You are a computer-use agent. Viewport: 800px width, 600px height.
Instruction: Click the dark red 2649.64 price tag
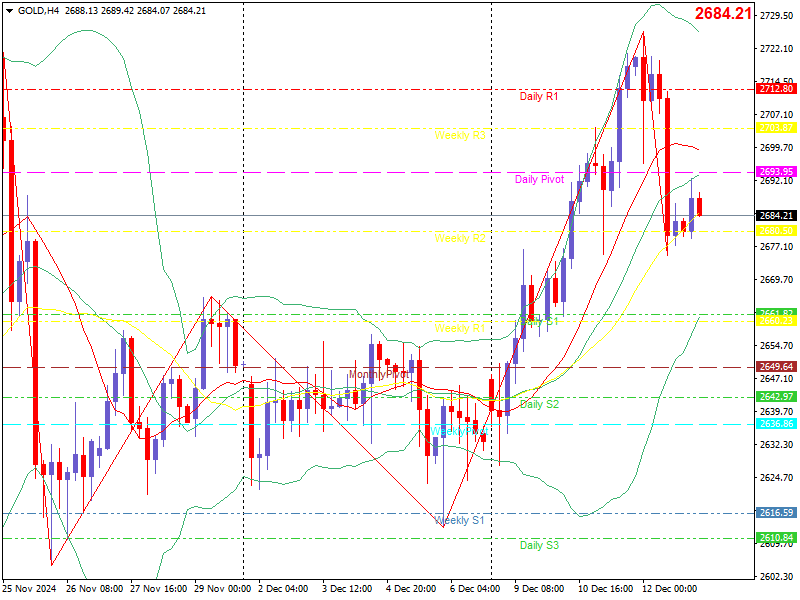(x=776, y=367)
